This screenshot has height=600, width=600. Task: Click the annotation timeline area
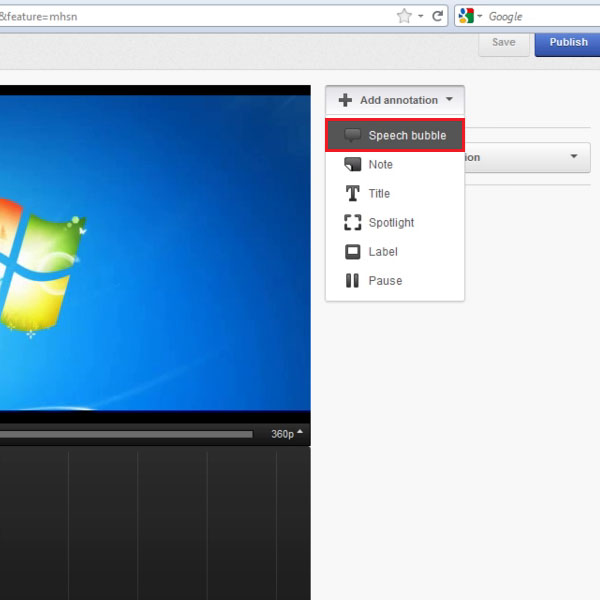coord(155,523)
